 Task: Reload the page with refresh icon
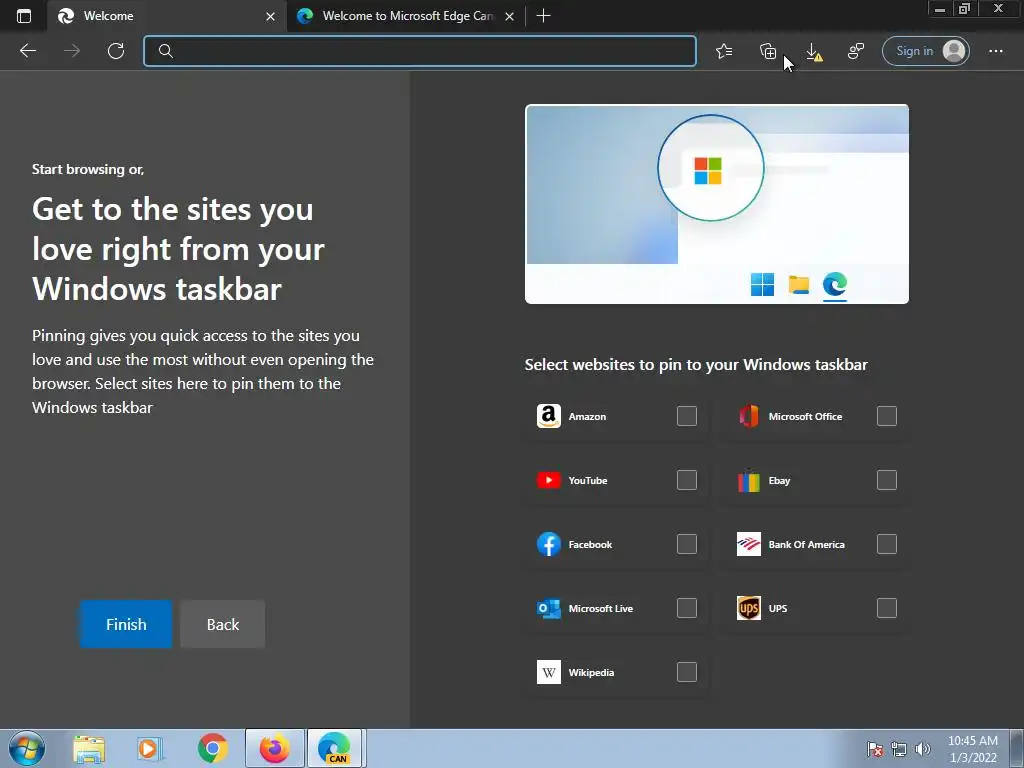[x=116, y=51]
